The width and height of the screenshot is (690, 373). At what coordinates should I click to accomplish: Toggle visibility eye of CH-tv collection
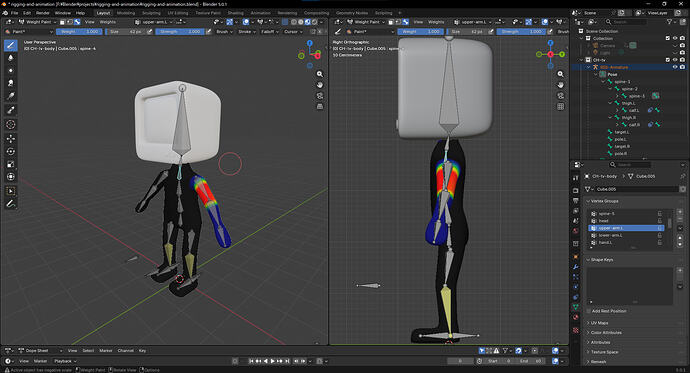tap(675, 60)
